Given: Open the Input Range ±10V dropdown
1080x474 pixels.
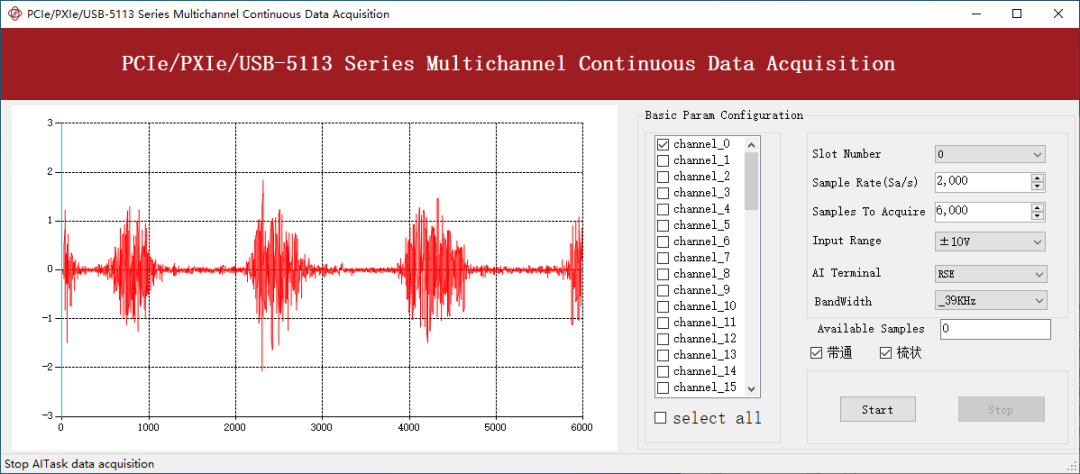Looking at the screenshot, I should [990, 242].
